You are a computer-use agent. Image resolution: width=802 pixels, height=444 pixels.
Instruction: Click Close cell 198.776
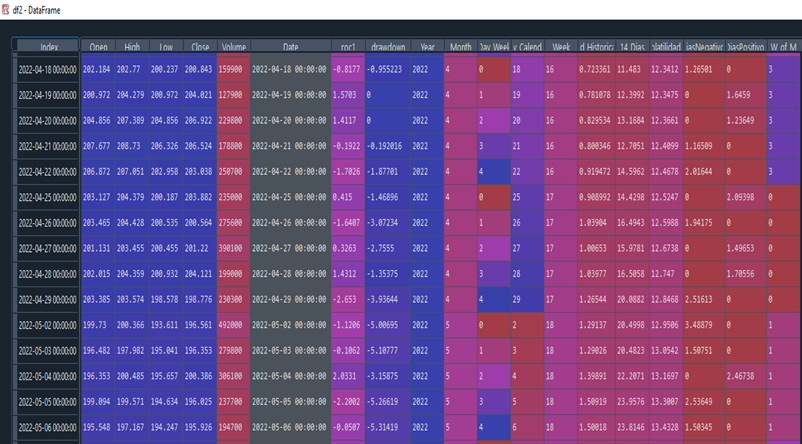click(x=200, y=300)
